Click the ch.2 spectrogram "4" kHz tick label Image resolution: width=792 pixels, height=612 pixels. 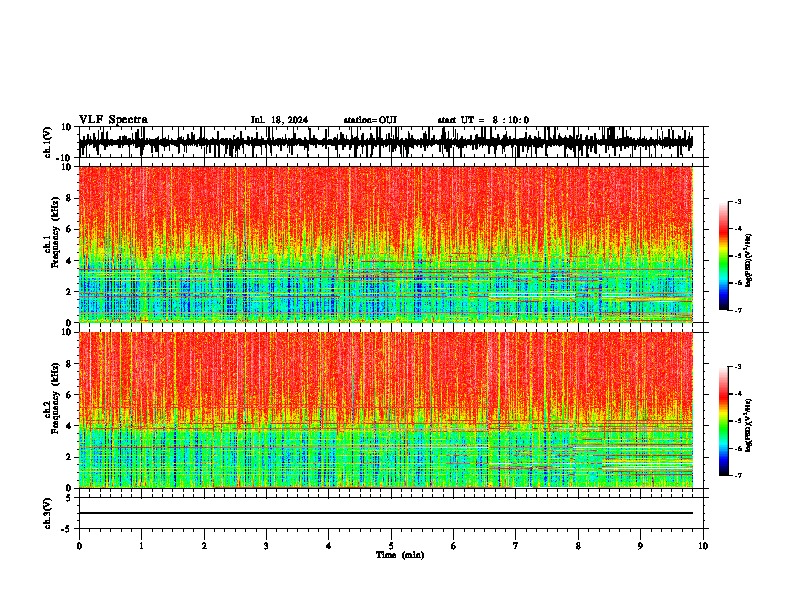pyautogui.click(x=69, y=426)
